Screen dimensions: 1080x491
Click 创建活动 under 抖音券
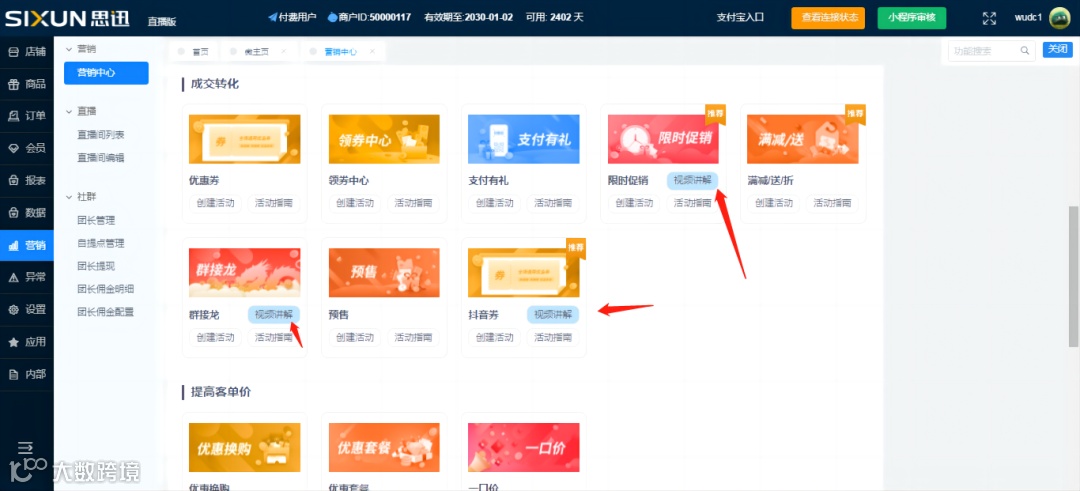coord(495,337)
